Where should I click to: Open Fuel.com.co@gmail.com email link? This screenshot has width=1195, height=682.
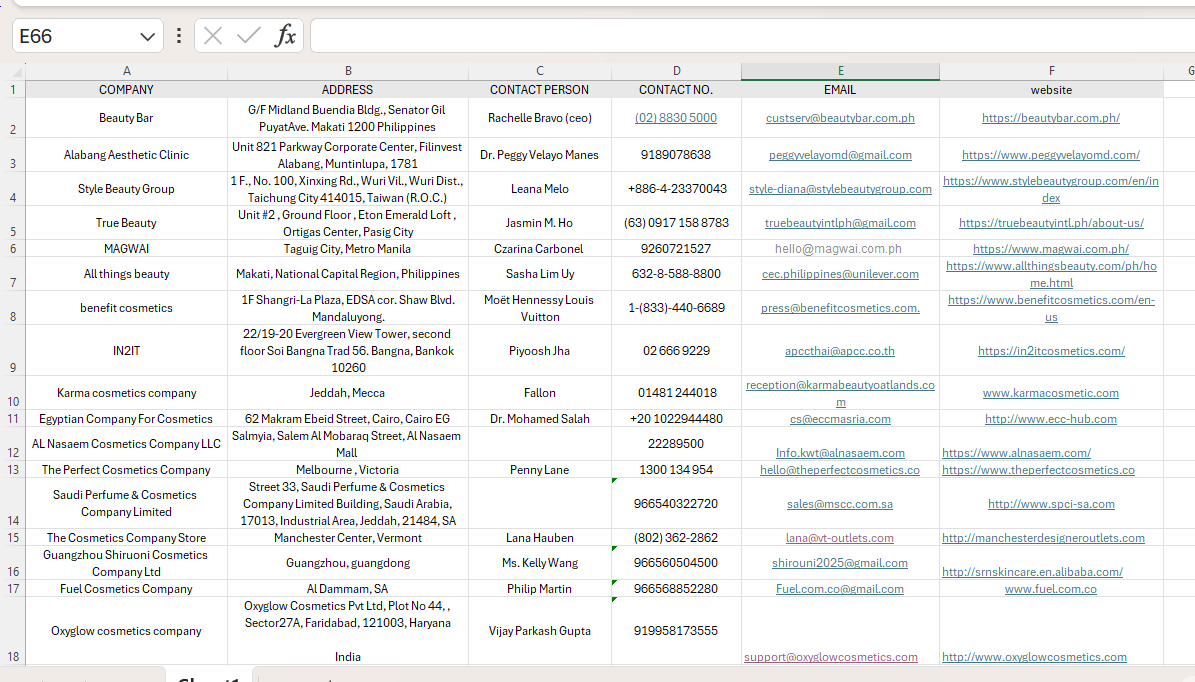click(x=840, y=589)
